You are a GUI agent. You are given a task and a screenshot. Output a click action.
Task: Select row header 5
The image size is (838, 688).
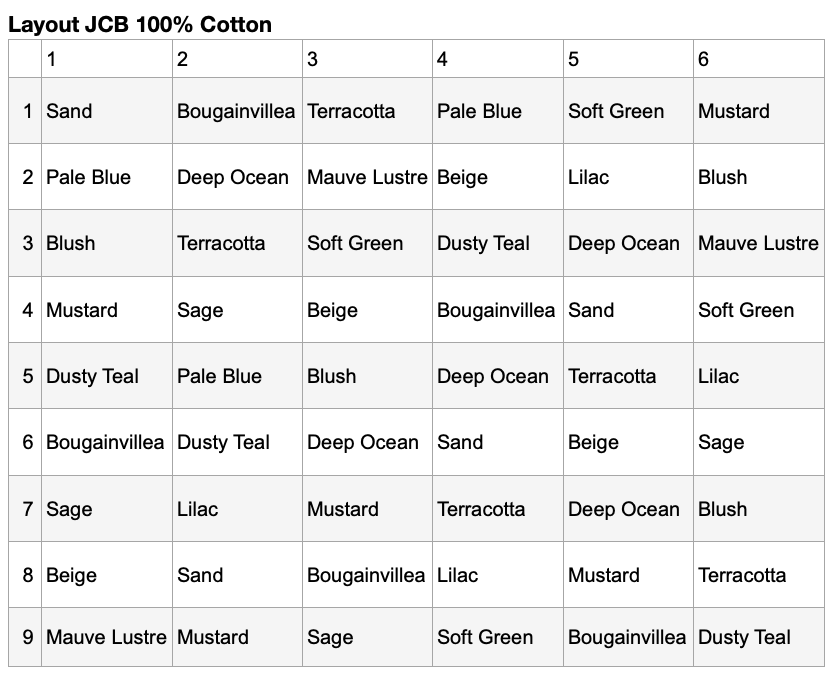(25, 376)
